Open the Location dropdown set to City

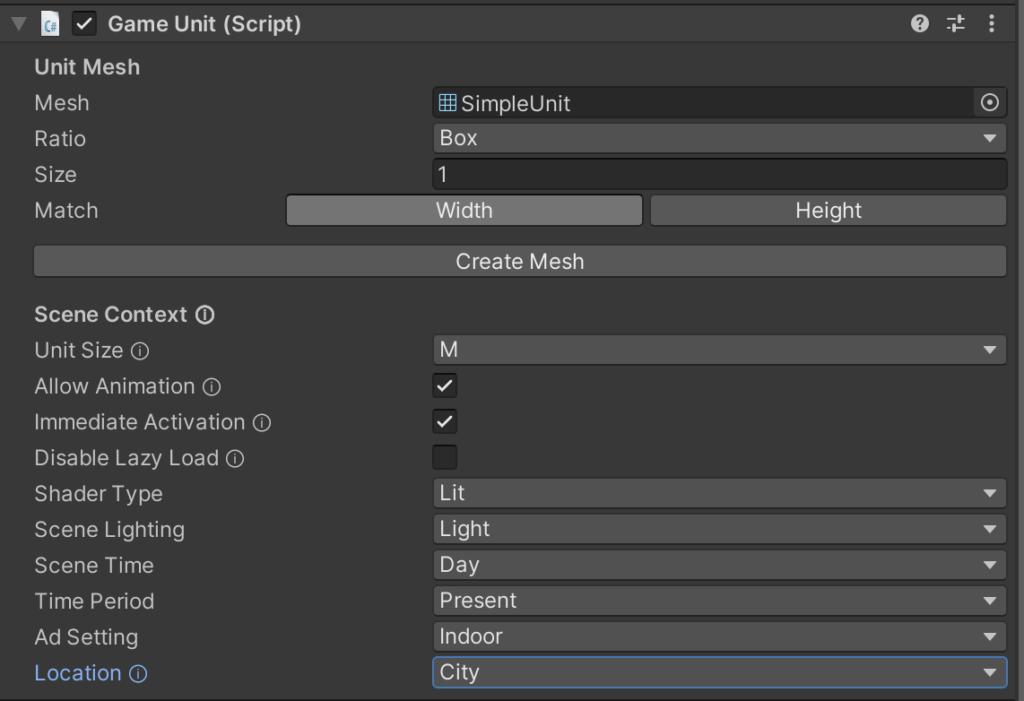pyautogui.click(x=719, y=672)
